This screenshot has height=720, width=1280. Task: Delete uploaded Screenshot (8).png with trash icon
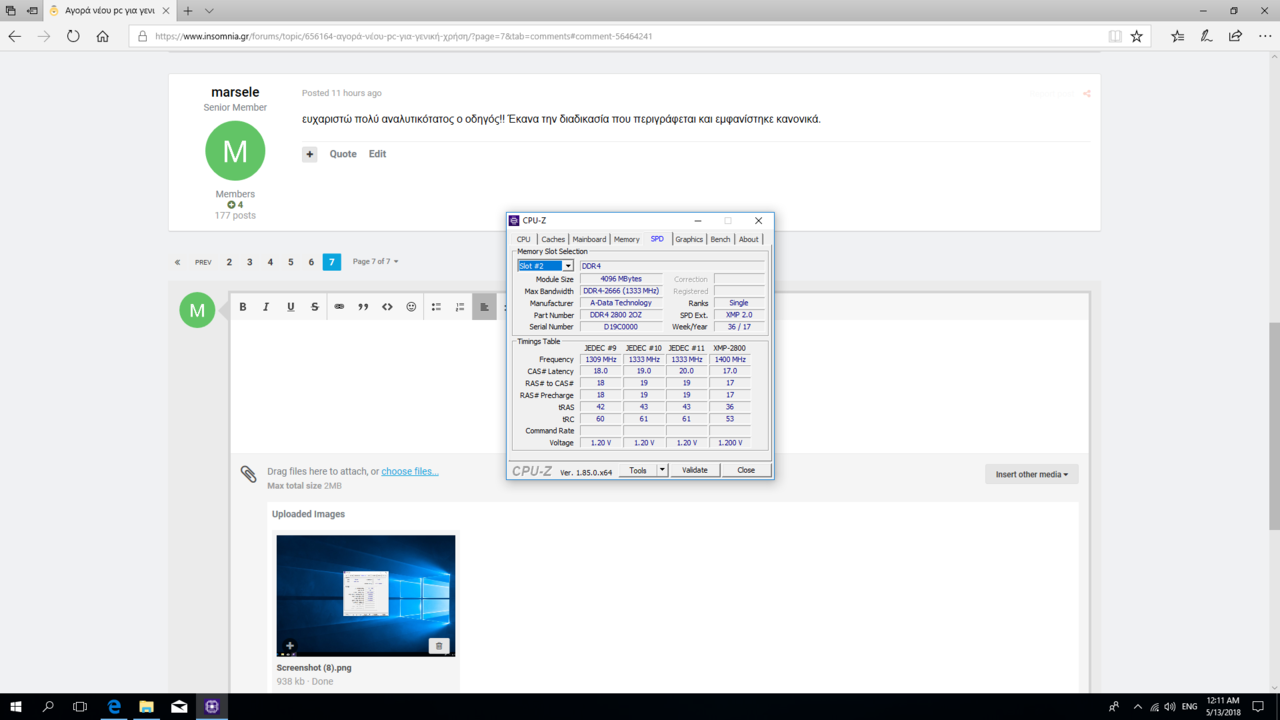(x=438, y=646)
